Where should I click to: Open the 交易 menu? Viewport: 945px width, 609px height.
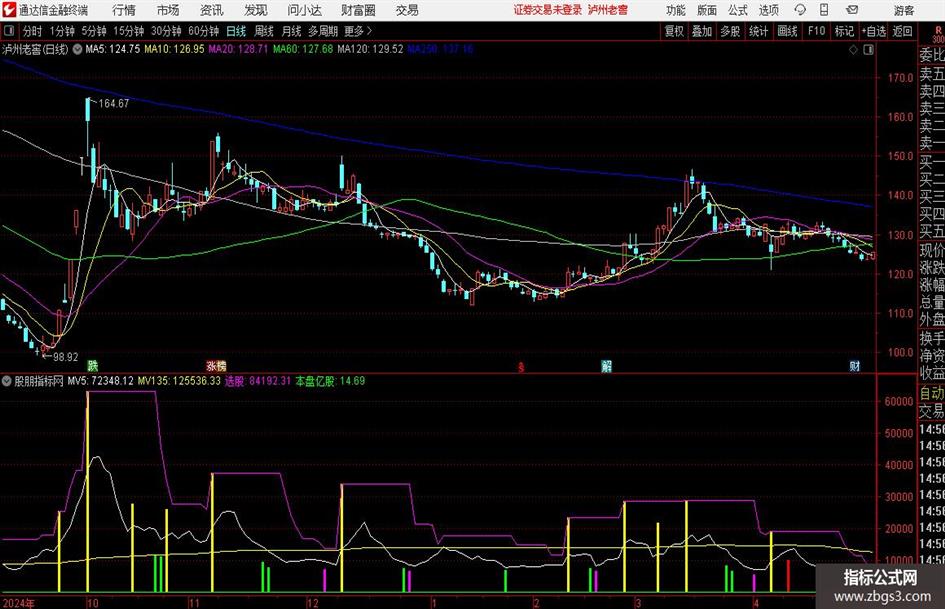click(407, 10)
